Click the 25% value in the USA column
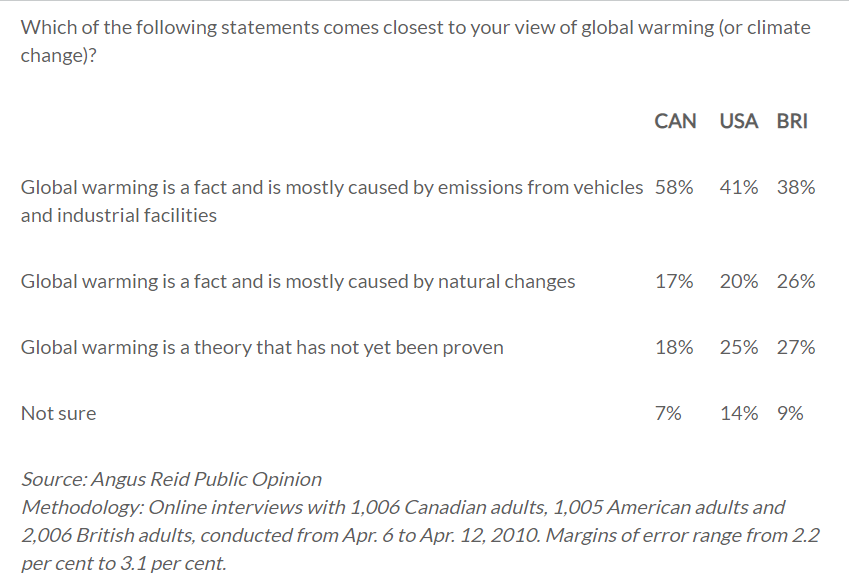The width and height of the screenshot is (849, 587). coord(738,347)
